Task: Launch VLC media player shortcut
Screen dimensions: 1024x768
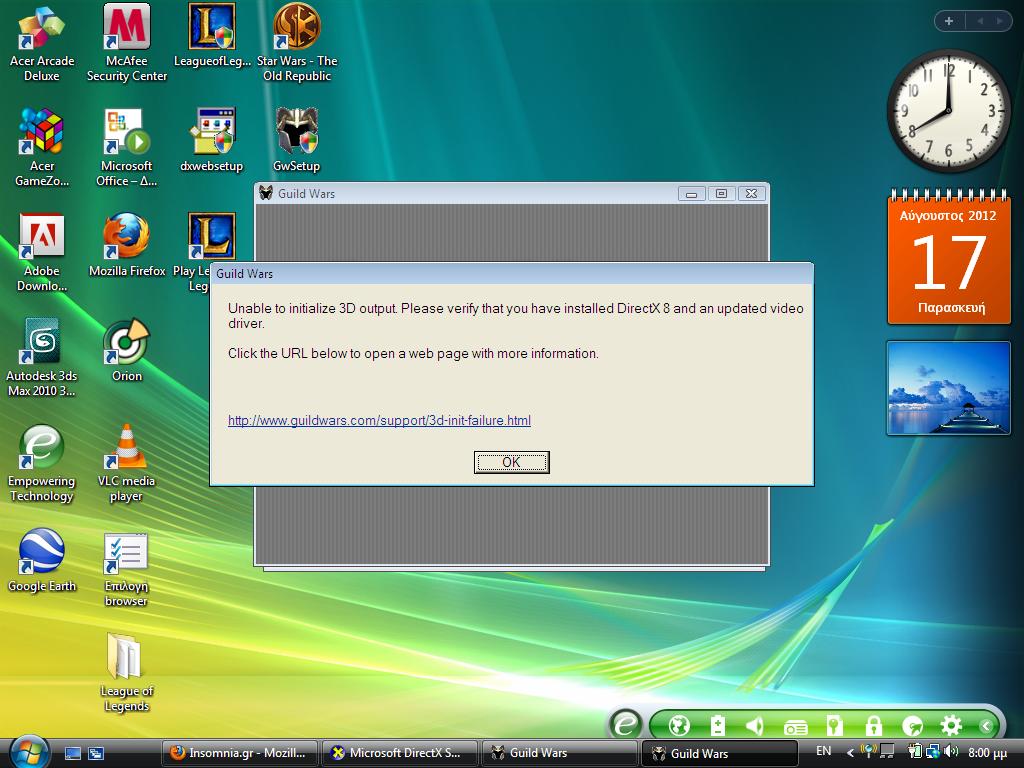Action: [x=127, y=463]
